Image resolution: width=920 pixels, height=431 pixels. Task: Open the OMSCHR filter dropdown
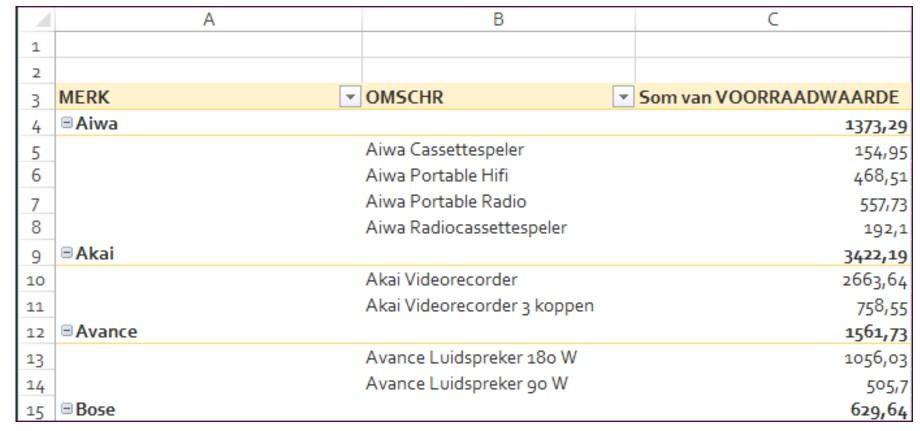click(623, 98)
